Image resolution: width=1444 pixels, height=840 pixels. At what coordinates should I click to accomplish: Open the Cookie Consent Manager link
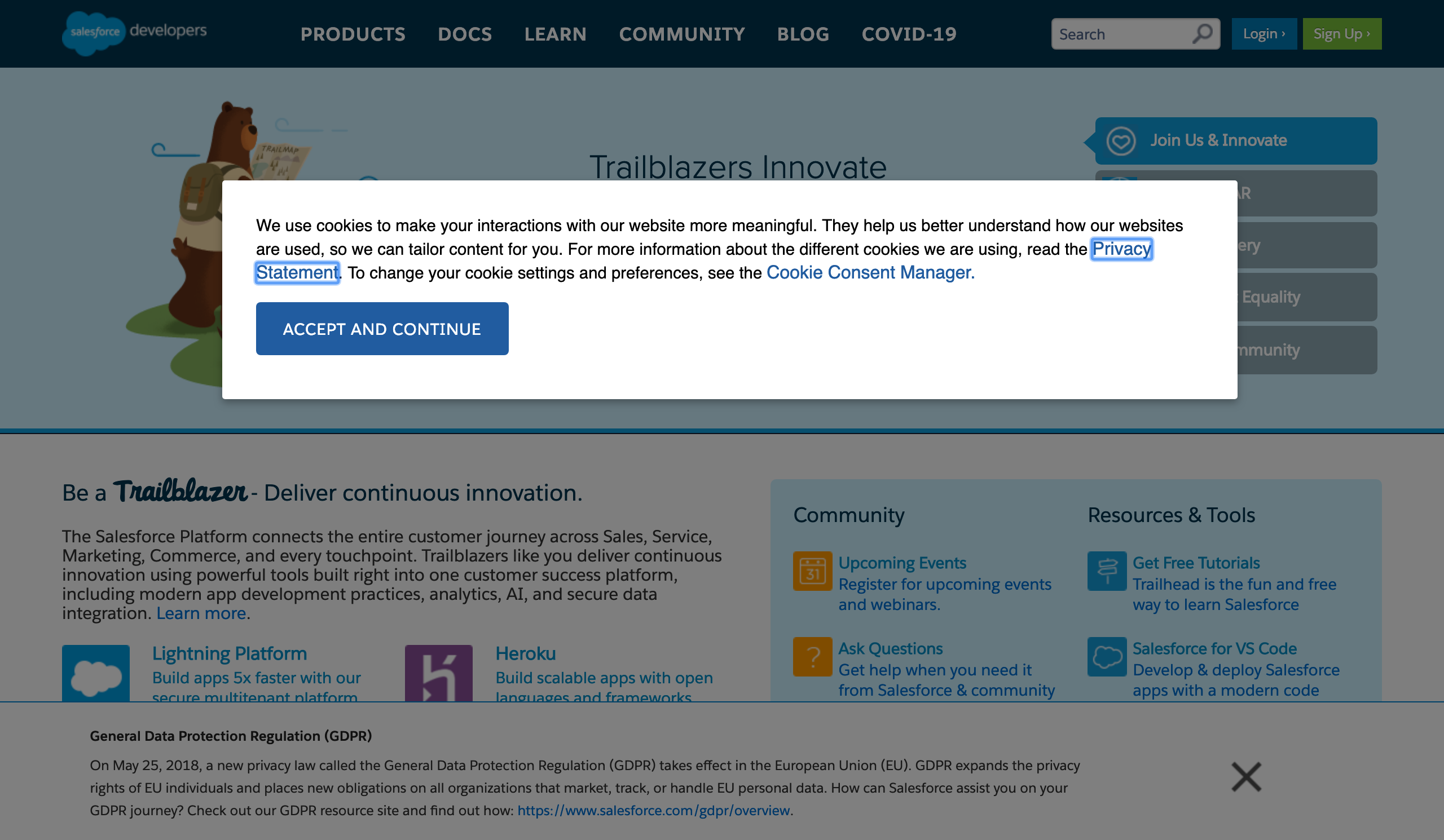tap(870, 272)
